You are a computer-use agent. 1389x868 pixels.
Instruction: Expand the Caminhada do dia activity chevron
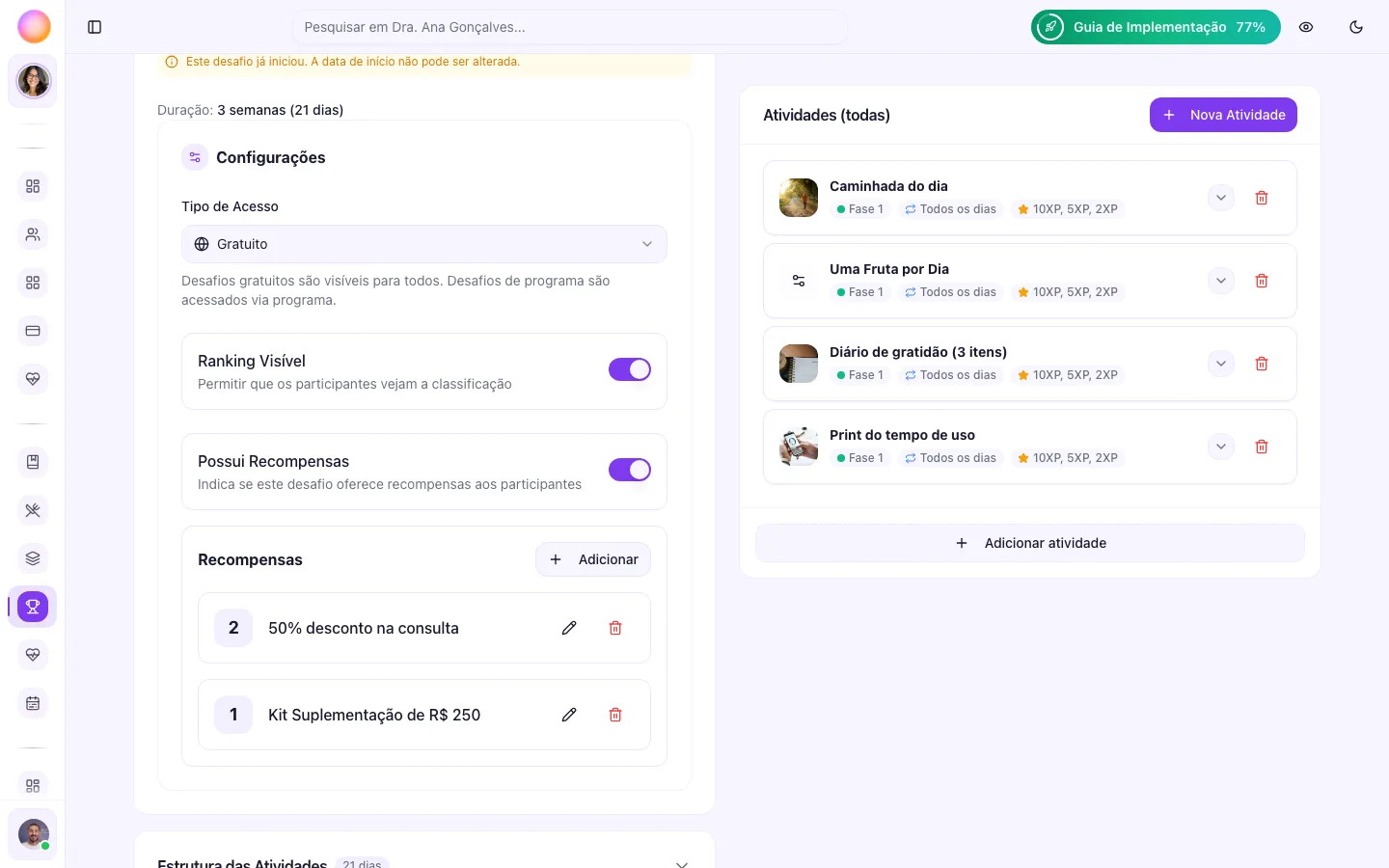click(x=1221, y=198)
